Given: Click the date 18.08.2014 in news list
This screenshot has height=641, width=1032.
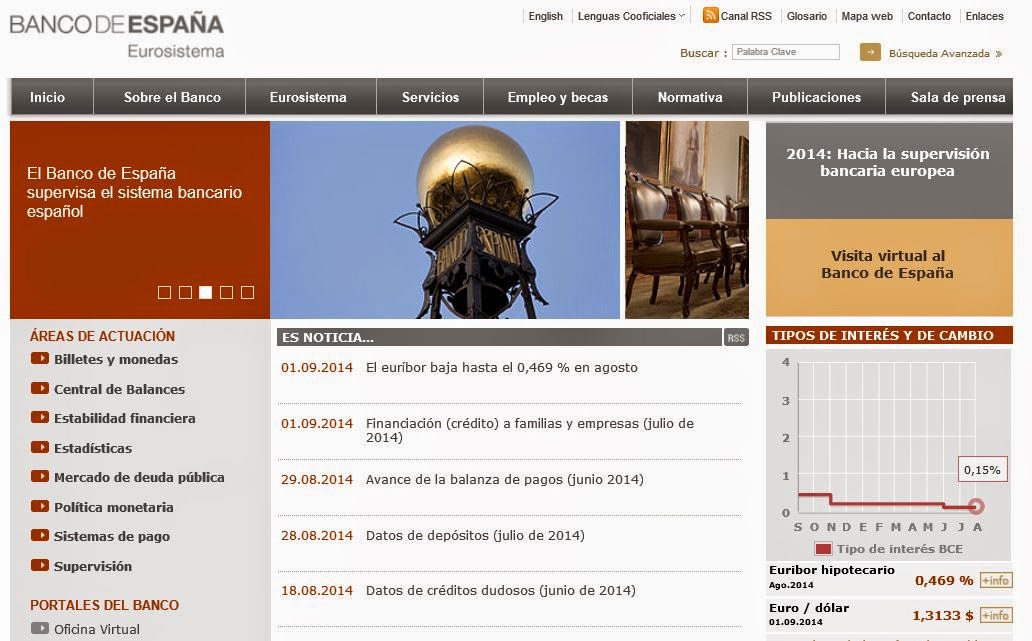Looking at the screenshot, I should tap(317, 590).
